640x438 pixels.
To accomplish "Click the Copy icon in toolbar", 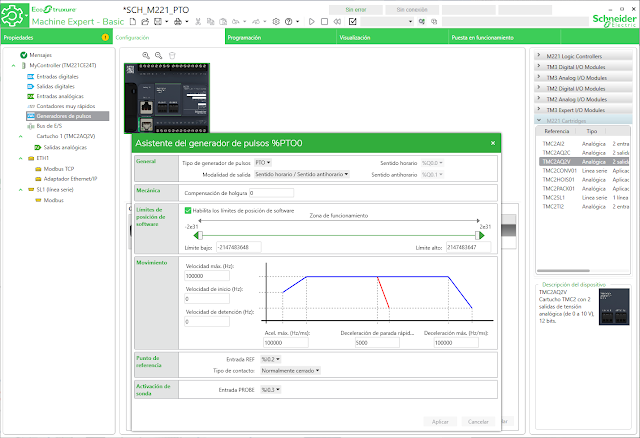I will point(210,22).
